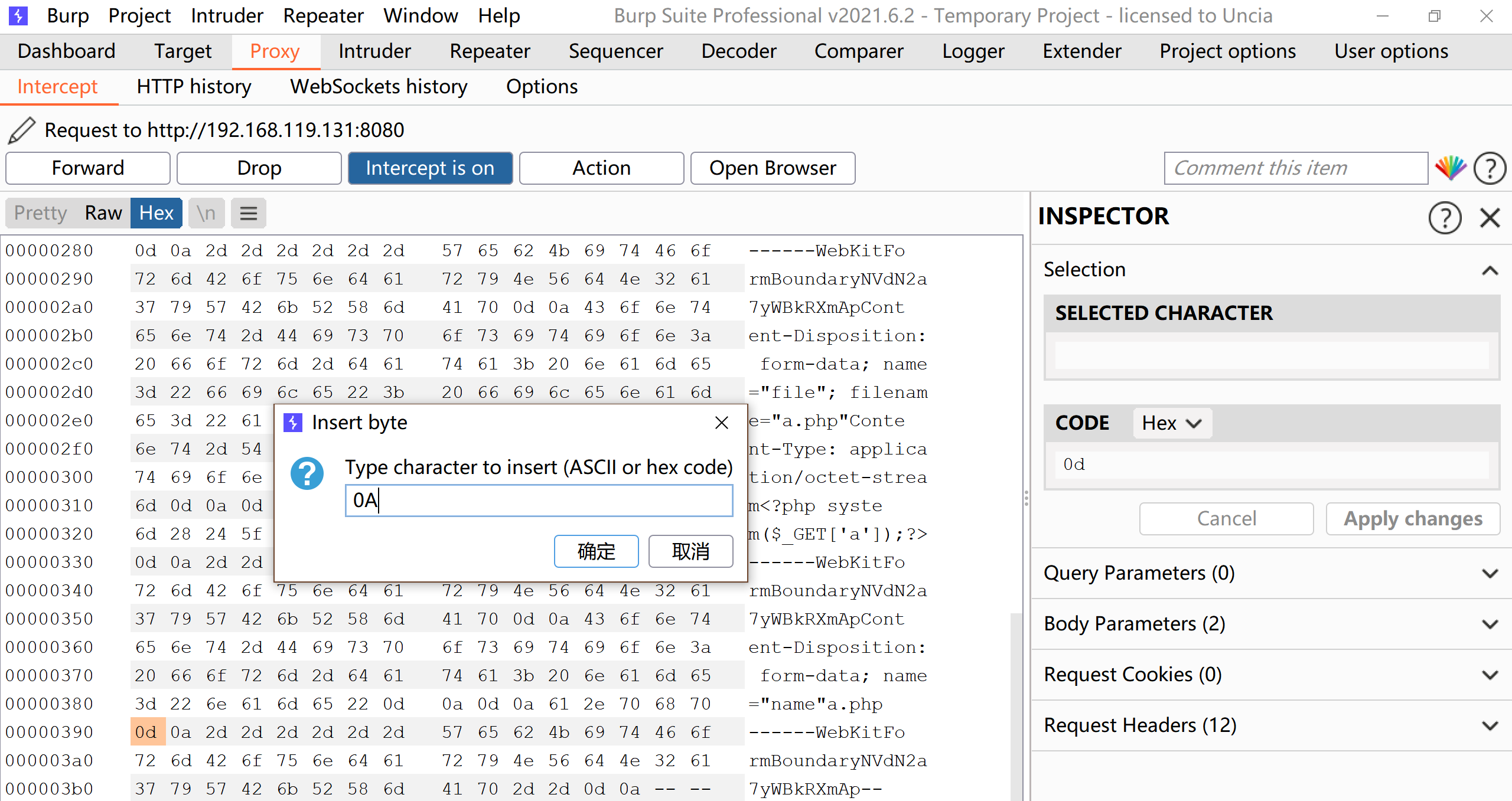The image size is (1512, 801).
Task: Switch the editor to Raw view
Action: [x=103, y=212]
